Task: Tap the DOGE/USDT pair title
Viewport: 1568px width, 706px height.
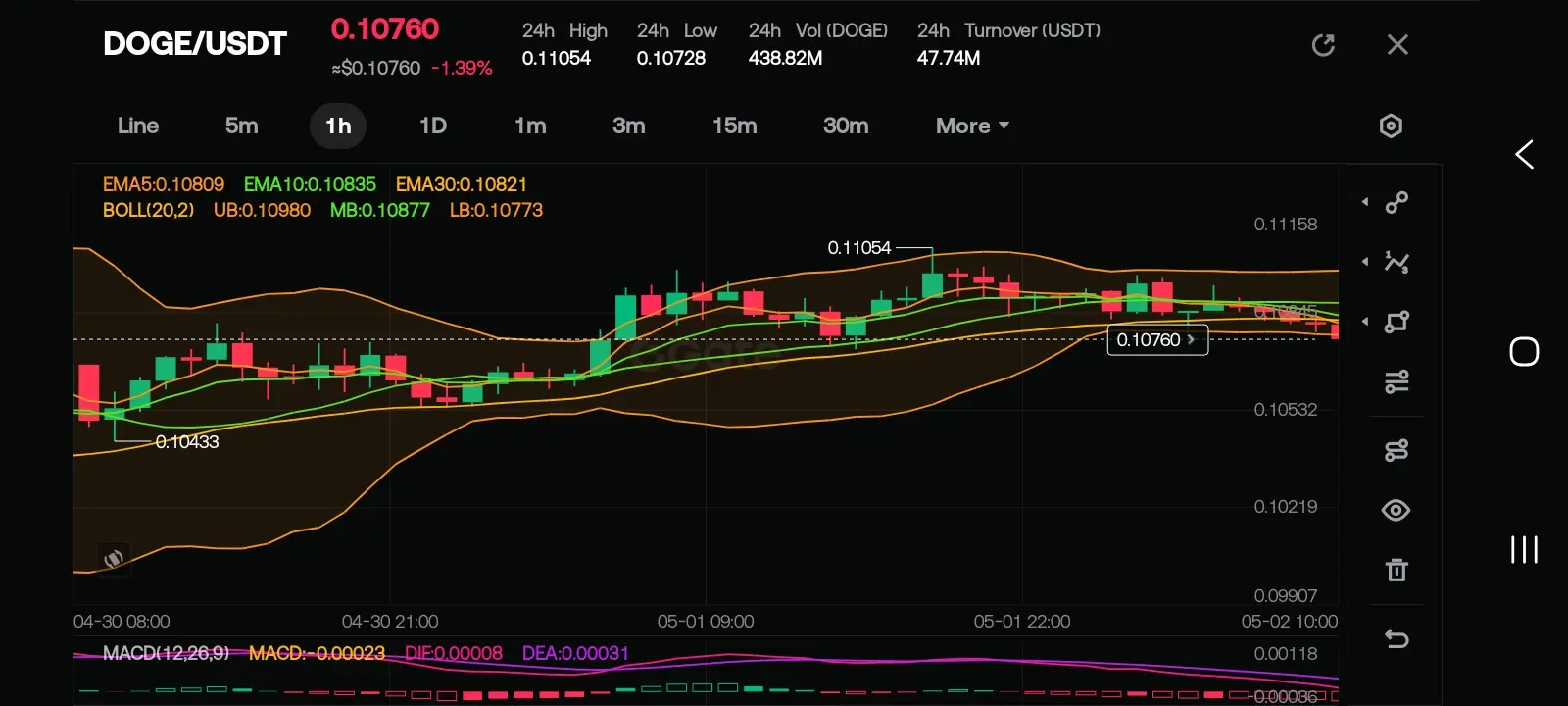Action: [195, 44]
